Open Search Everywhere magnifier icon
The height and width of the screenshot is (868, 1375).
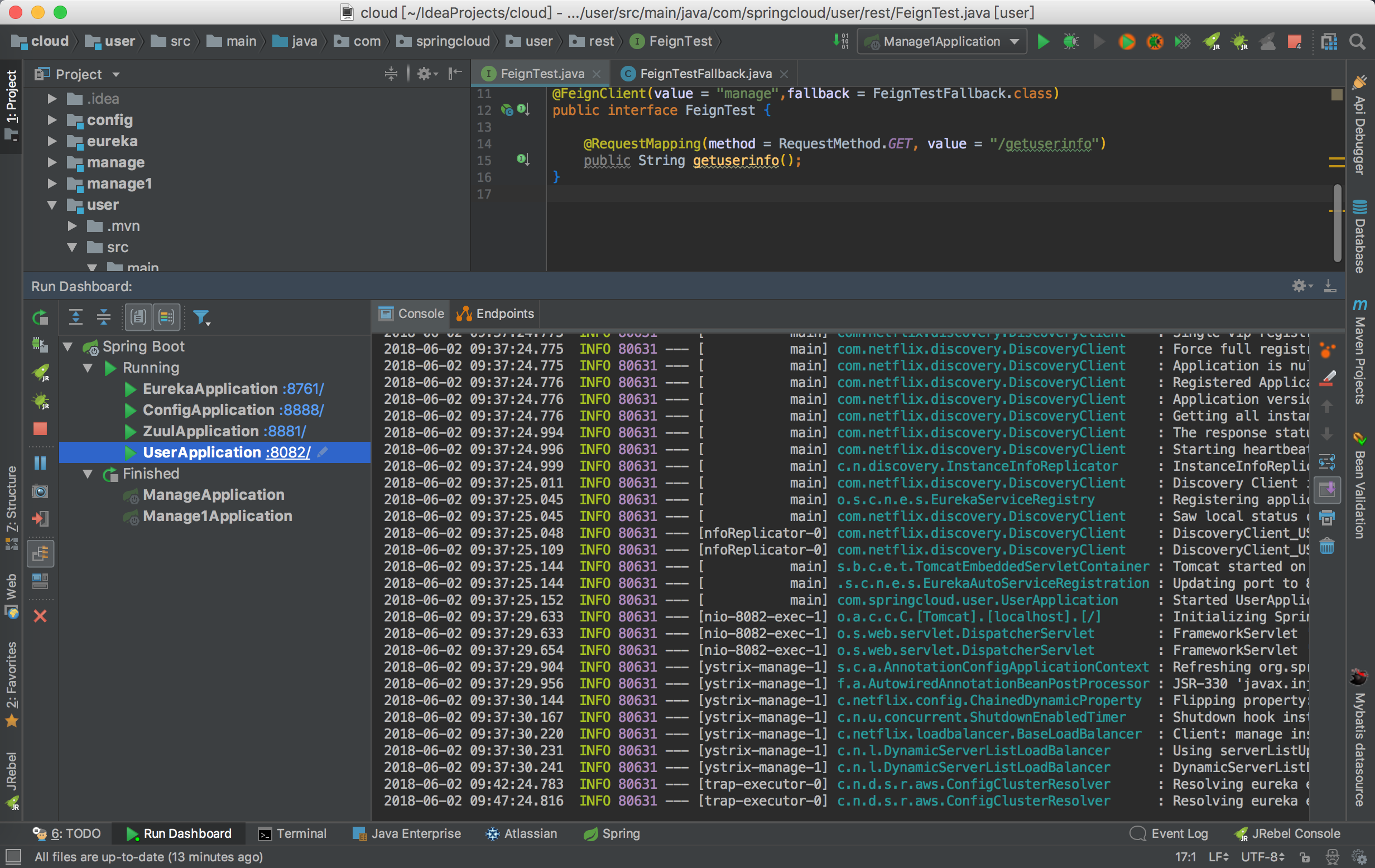[1357, 42]
